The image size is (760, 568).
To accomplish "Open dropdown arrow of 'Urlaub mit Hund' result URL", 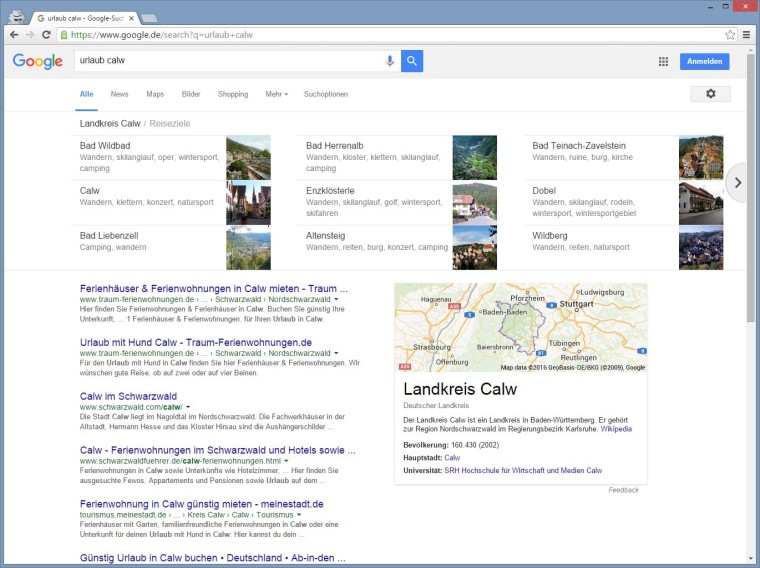I will point(336,353).
